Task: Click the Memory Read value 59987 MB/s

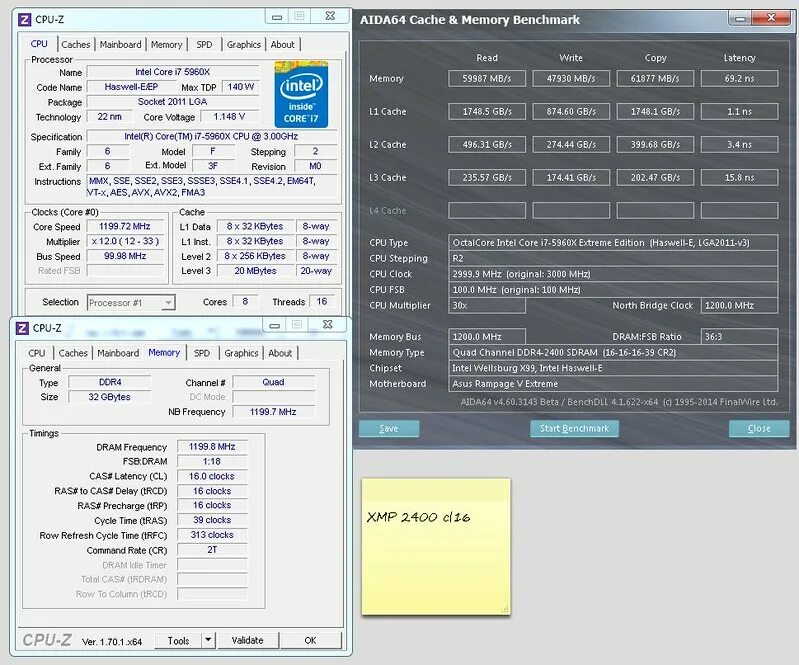Action: 487,78
